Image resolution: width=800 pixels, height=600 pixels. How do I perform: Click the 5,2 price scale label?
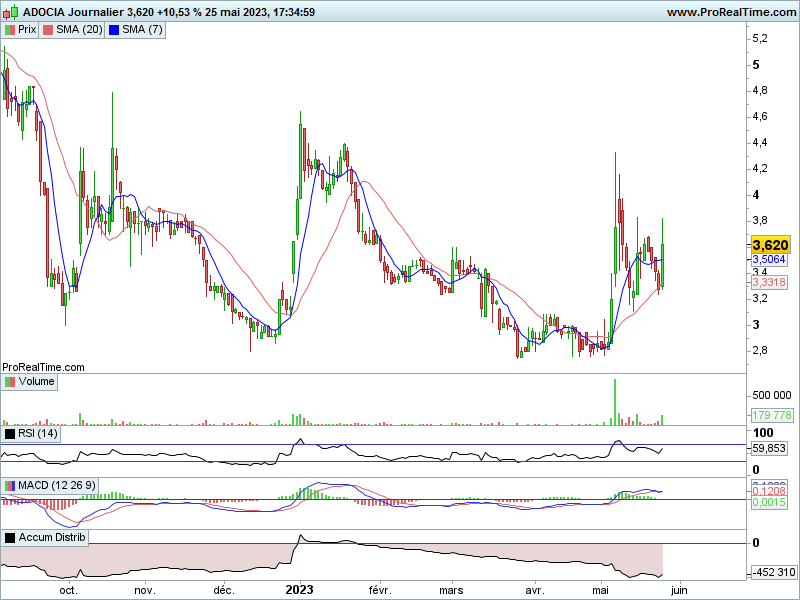(760, 39)
